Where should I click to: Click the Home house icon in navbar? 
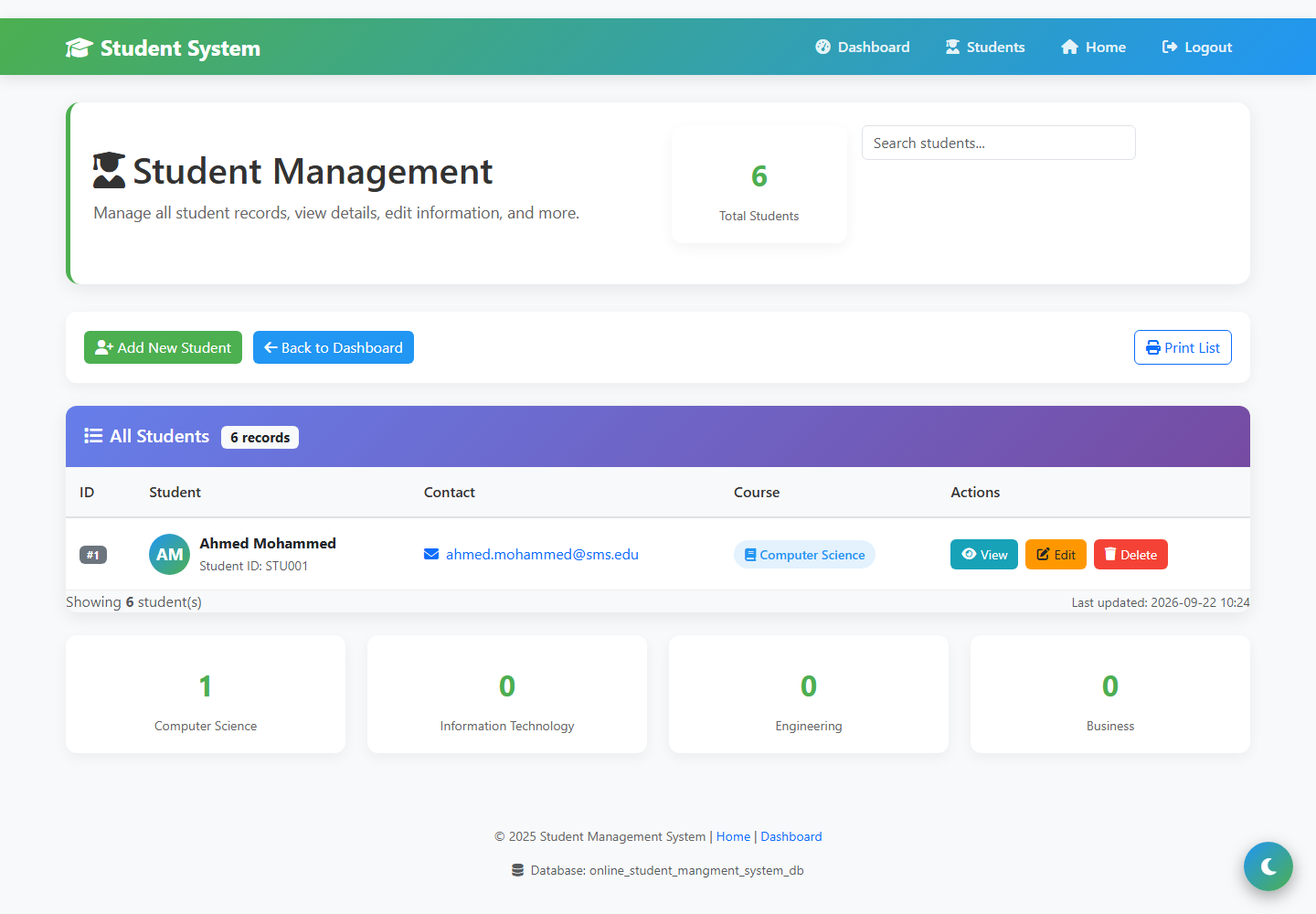click(1069, 47)
